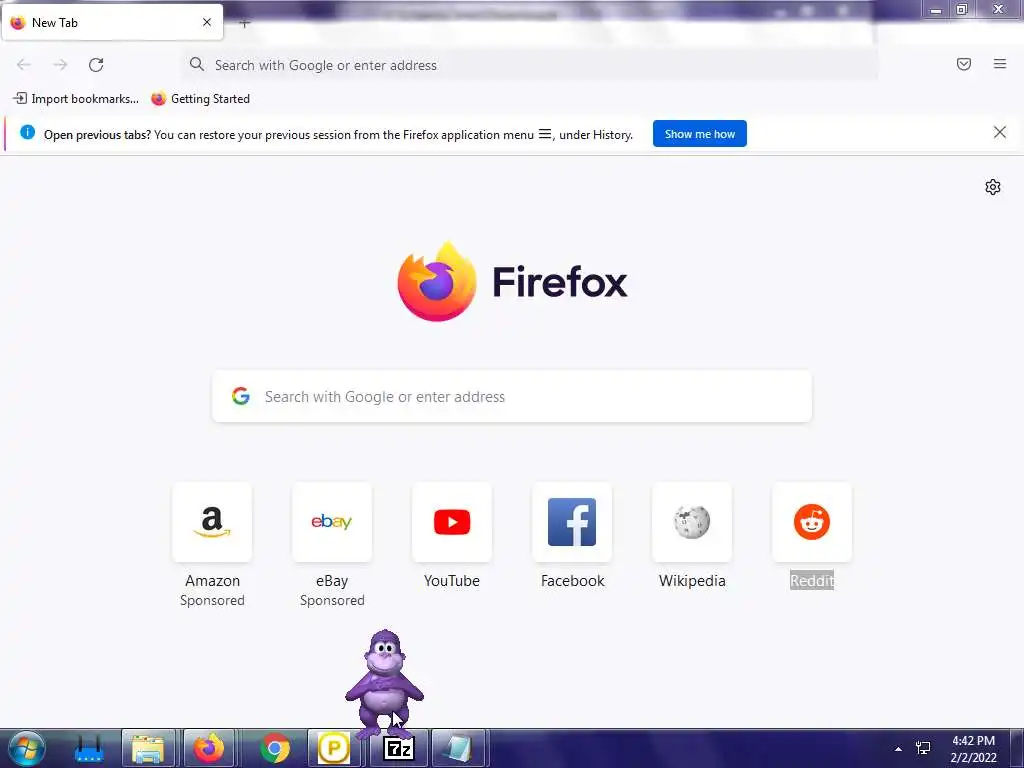Close the New Tab tab
The width and height of the screenshot is (1024, 768).
[x=207, y=22]
